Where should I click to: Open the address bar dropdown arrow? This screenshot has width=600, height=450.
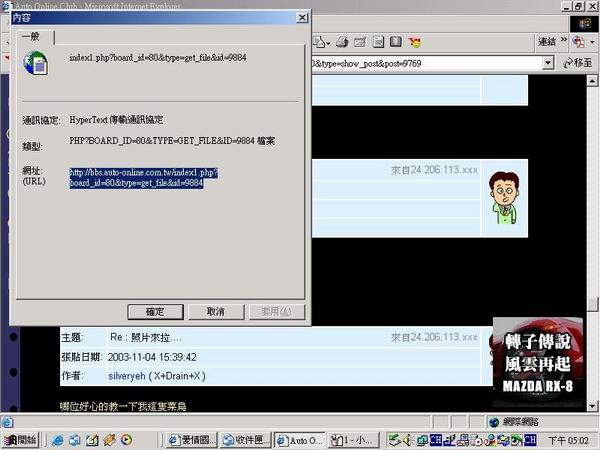547,63
